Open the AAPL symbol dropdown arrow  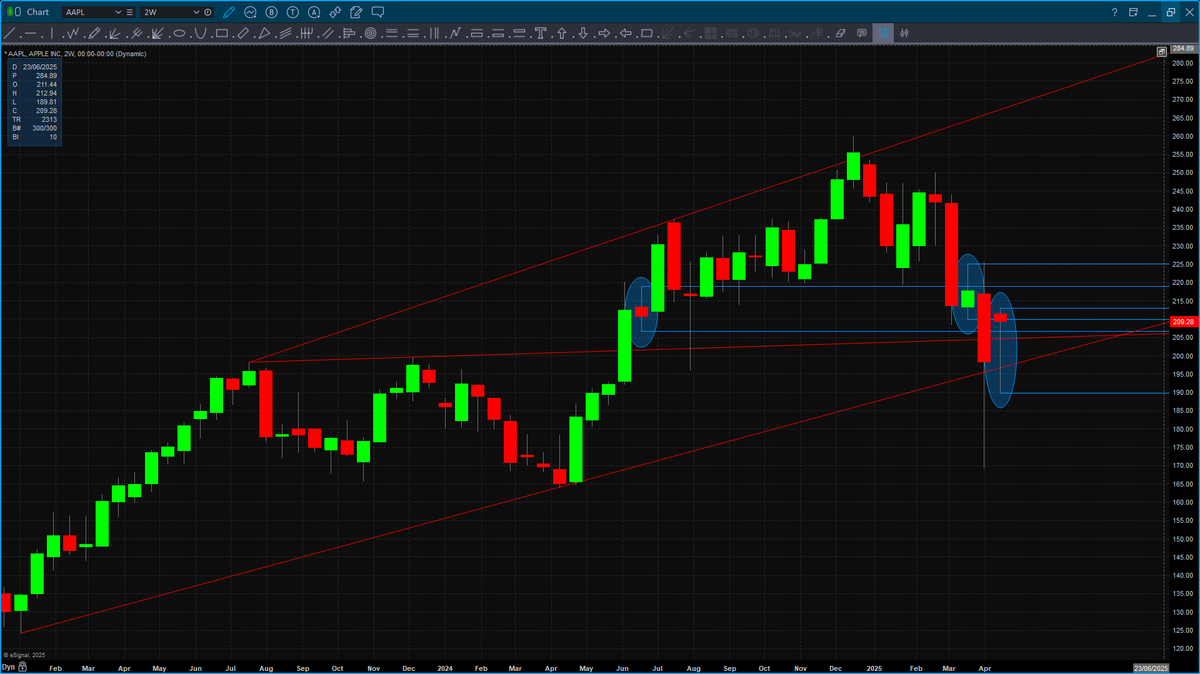point(118,12)
